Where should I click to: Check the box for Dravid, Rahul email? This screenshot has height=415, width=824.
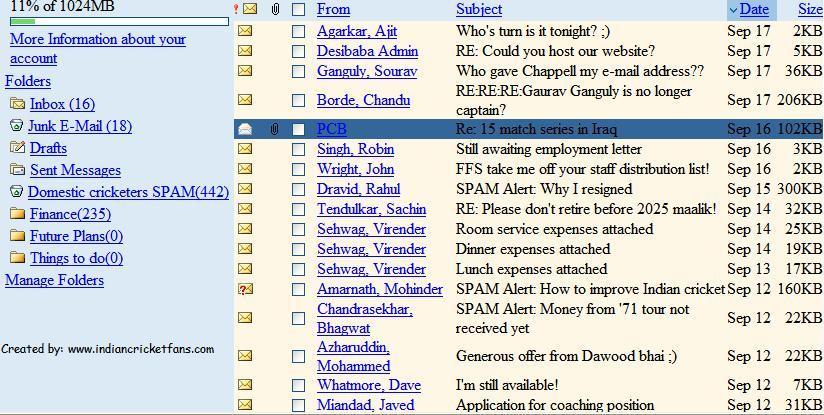tap(298, 190)
